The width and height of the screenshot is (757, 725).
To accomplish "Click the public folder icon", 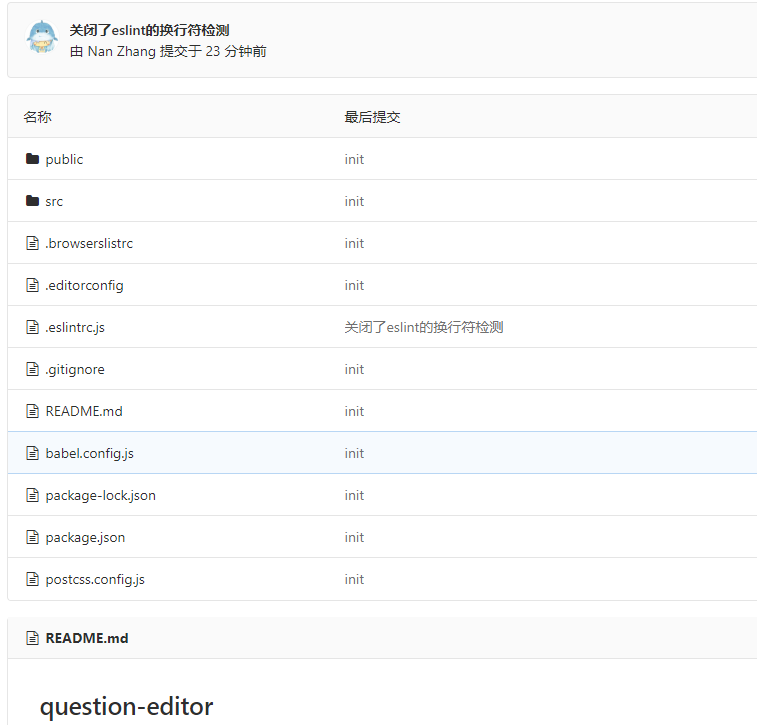I will pyautogui.click(x=32, y=159).
